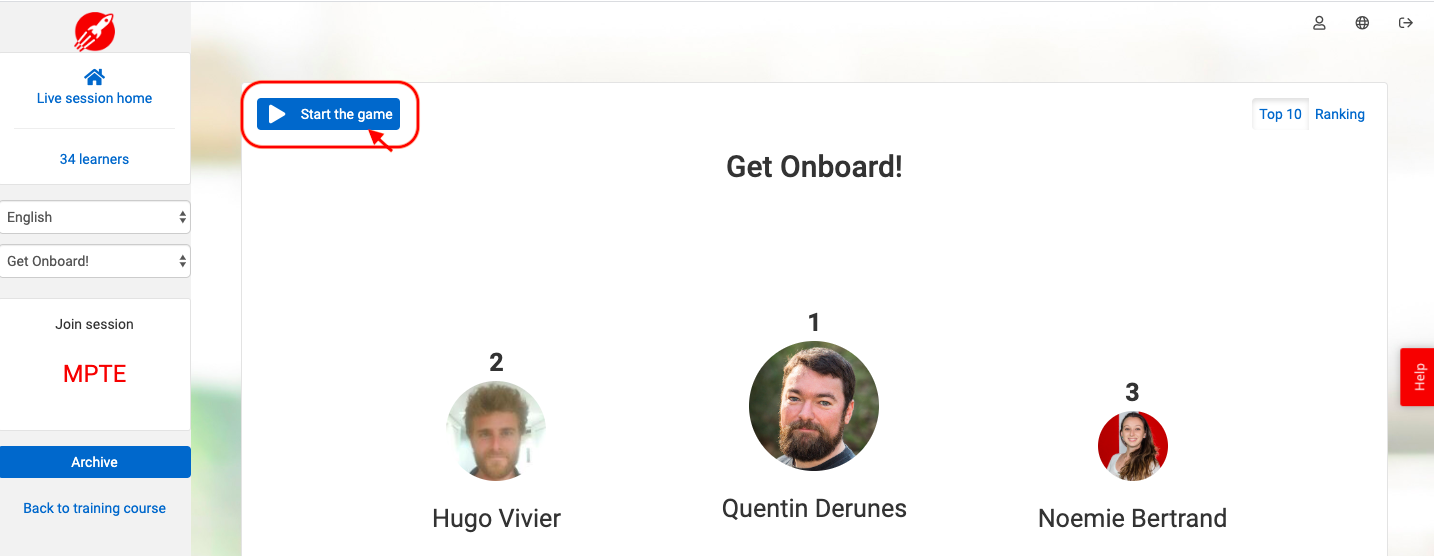Open Live session home link
This screenshot has width=1434, height=556.
pyautogui.click(x=94, y=98)
